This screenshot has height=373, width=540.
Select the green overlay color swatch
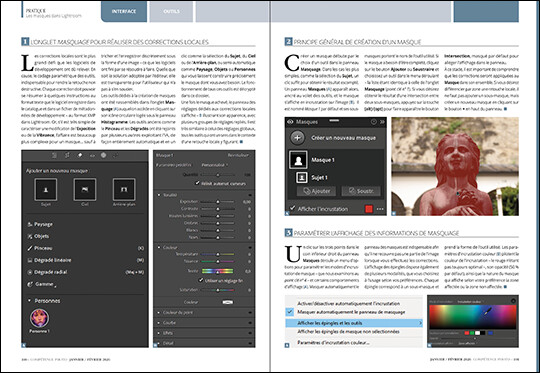pyautogui.click(x=472, y=333)
